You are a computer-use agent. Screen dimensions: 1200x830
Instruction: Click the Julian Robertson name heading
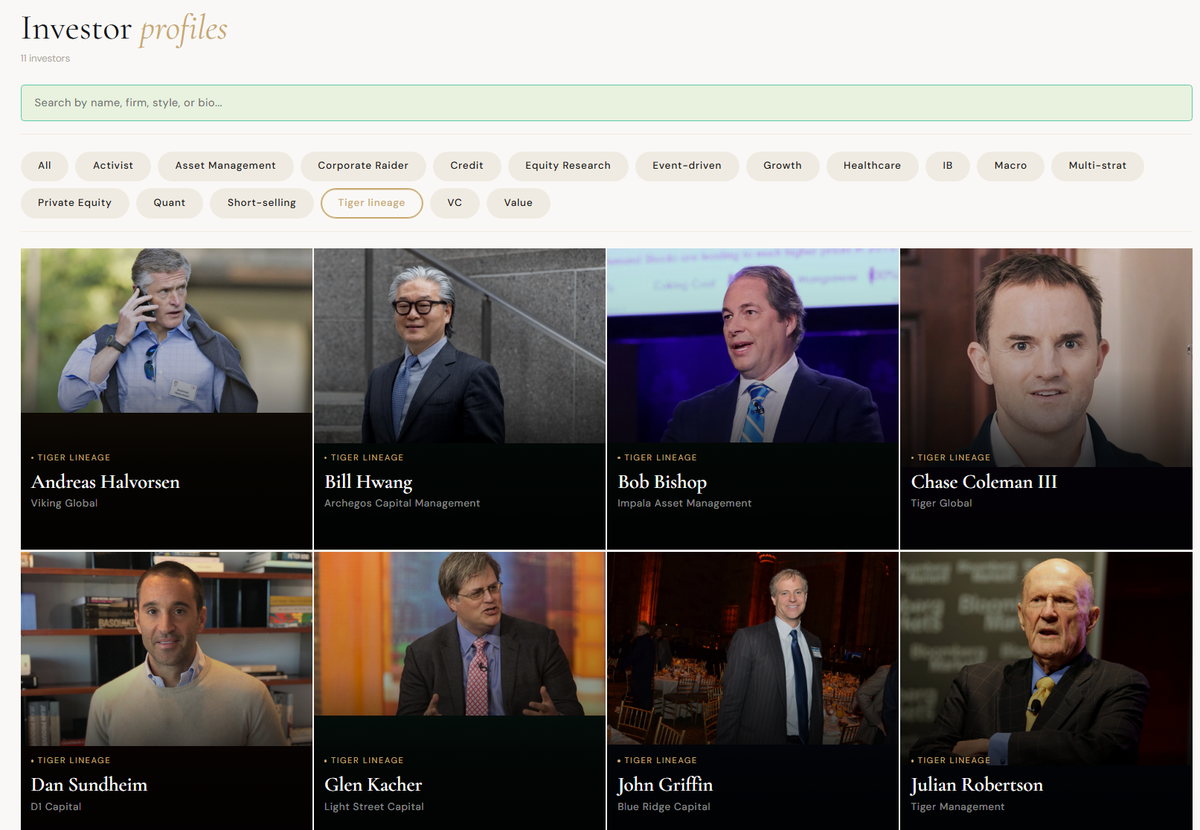[x=977, y=785]
